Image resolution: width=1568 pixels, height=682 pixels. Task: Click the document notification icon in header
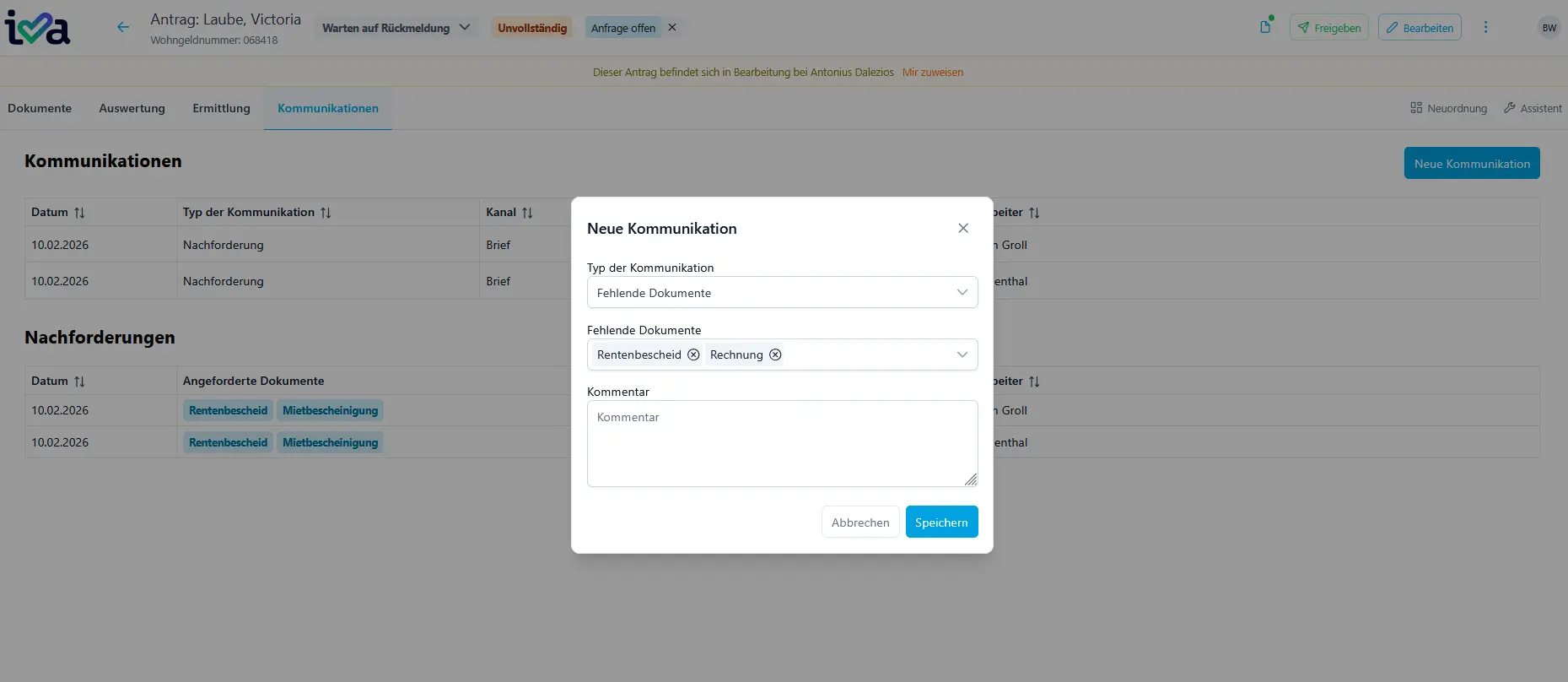point(1265,27)
